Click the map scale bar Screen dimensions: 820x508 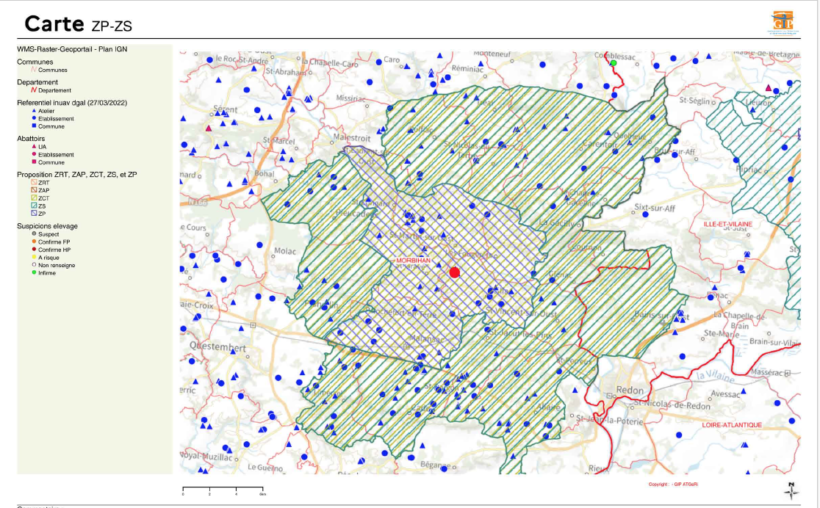click(x=224, y=490)
